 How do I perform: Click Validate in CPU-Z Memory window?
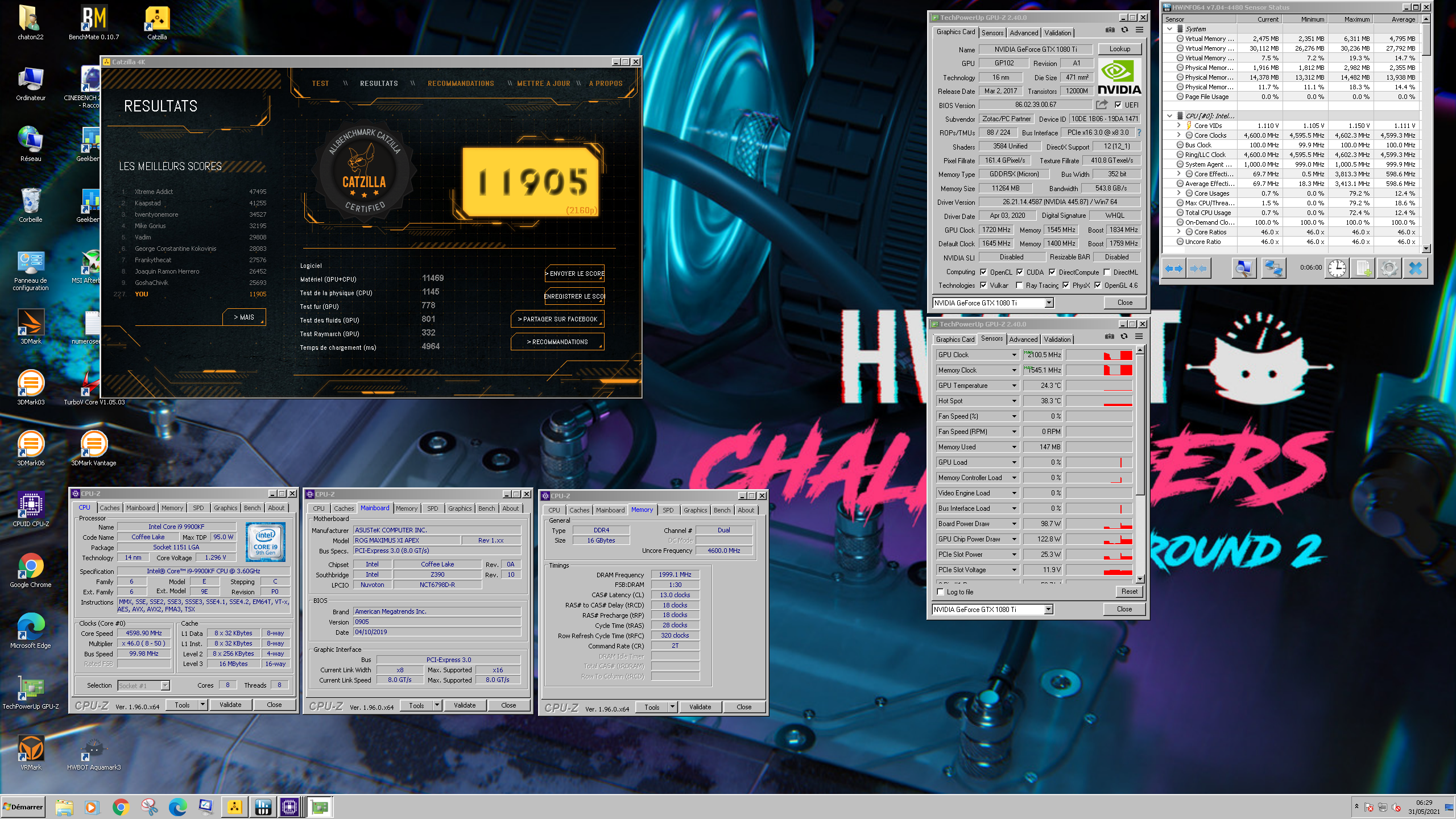click(x=700, y=707)
